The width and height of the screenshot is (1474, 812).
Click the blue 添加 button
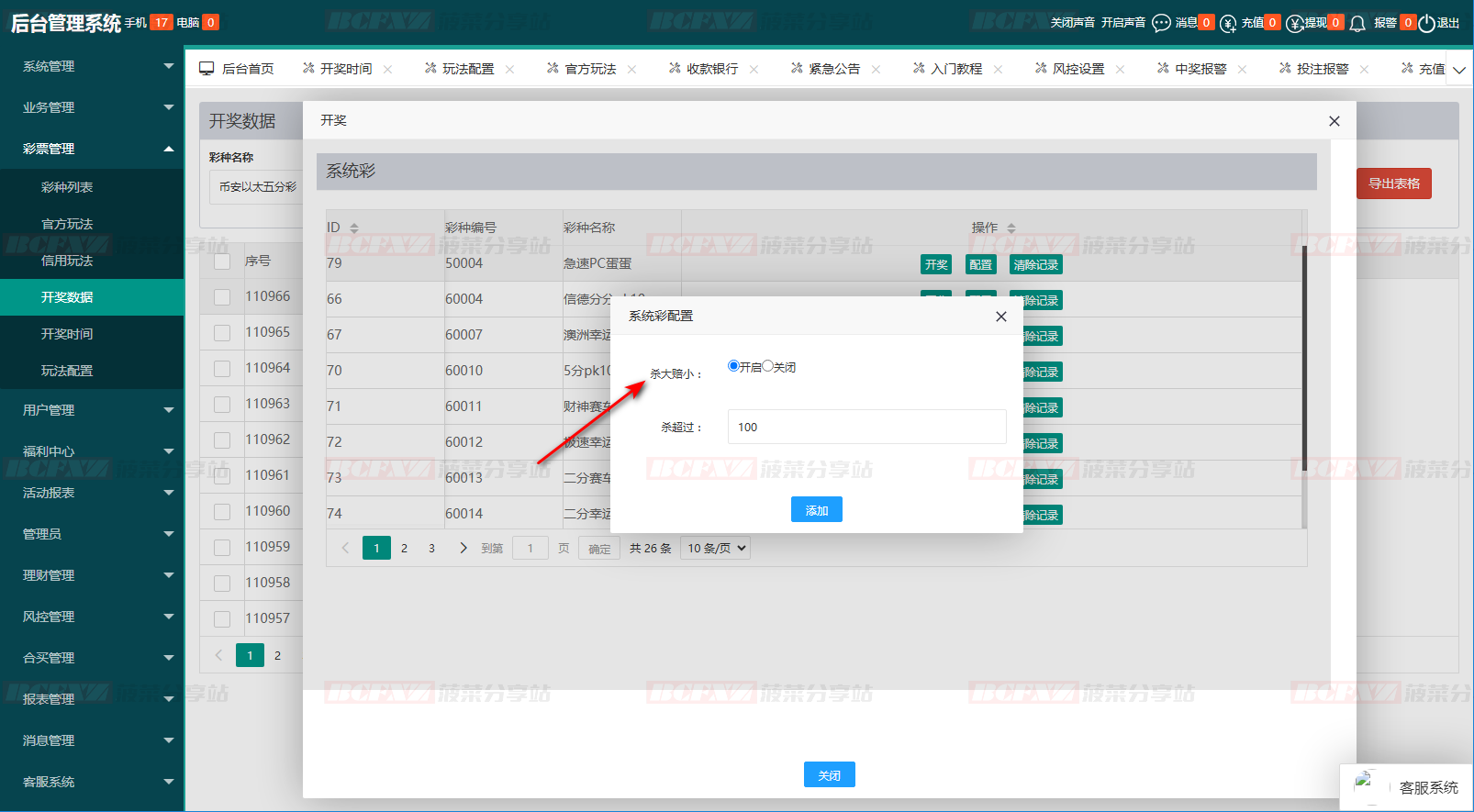click(x=816, y=510)
